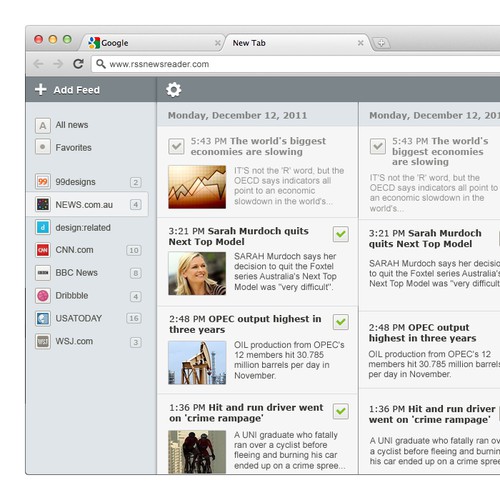Select the Favorites list
Screen dimensions: 500x500
[x=73, y=147]
